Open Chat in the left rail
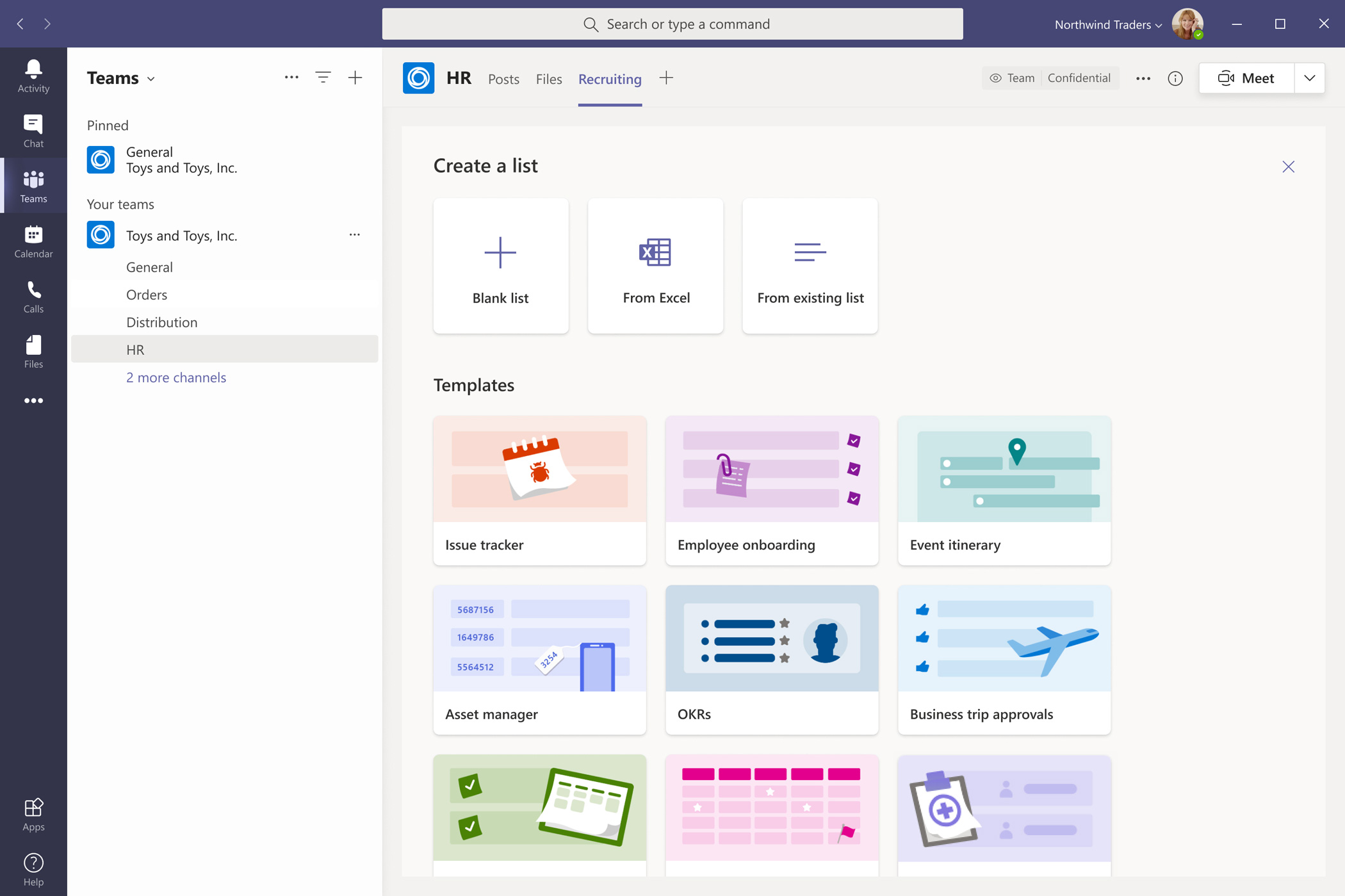Screen dimensions: 1345x896 click(x=33, y=131)
